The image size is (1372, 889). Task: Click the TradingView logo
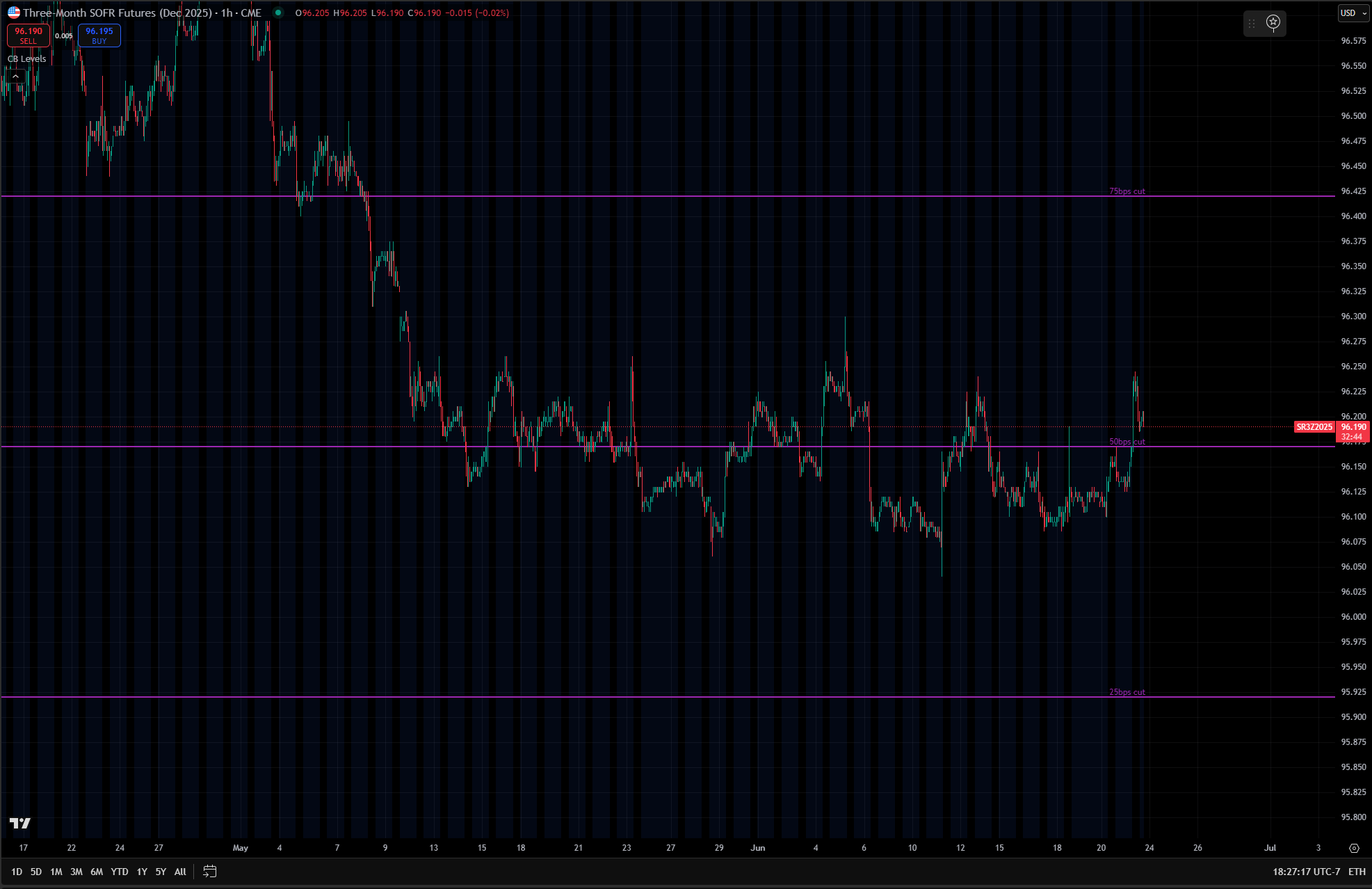click(x=20, y=824)
